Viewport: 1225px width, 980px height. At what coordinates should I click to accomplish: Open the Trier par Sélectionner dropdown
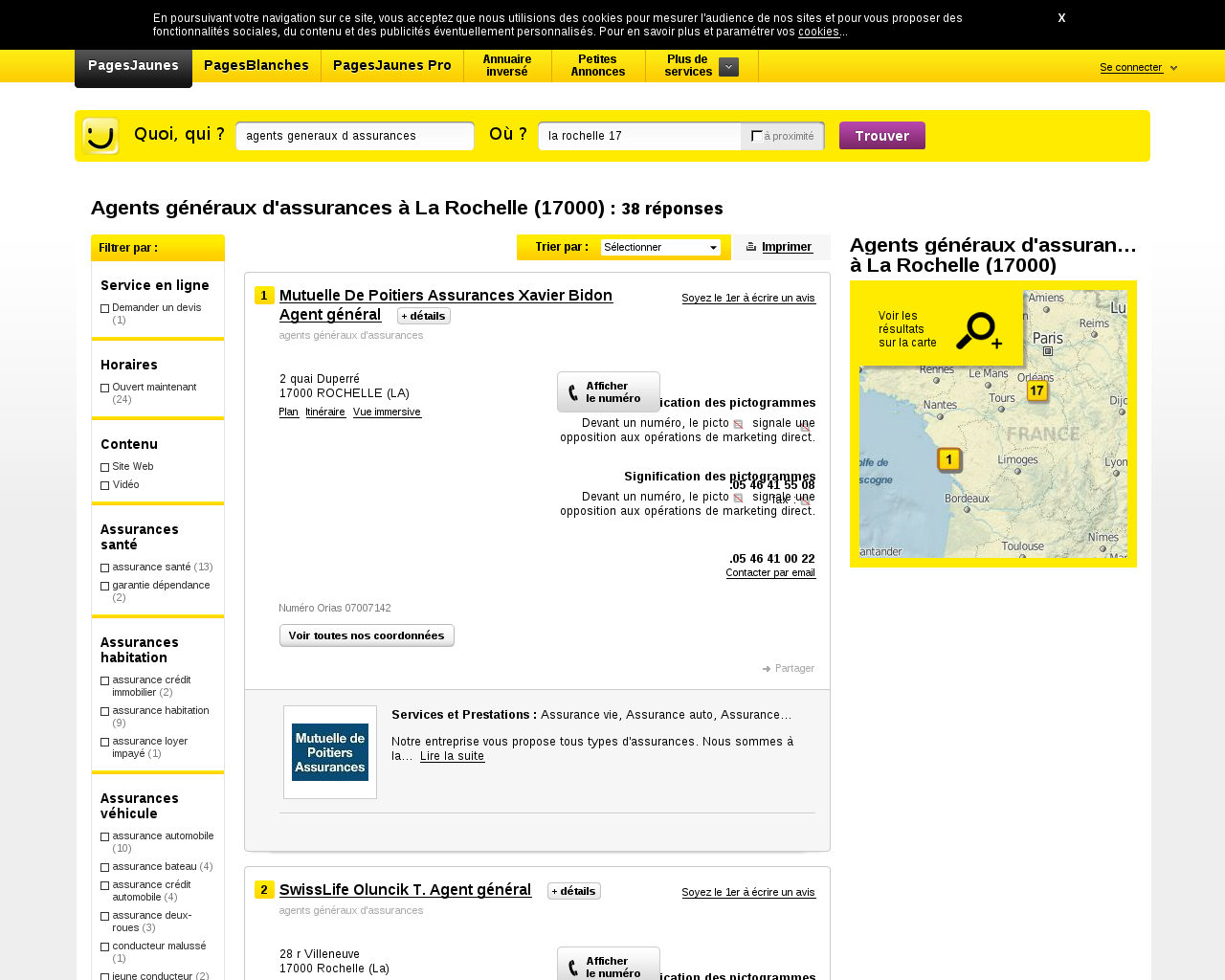[660, 248]
